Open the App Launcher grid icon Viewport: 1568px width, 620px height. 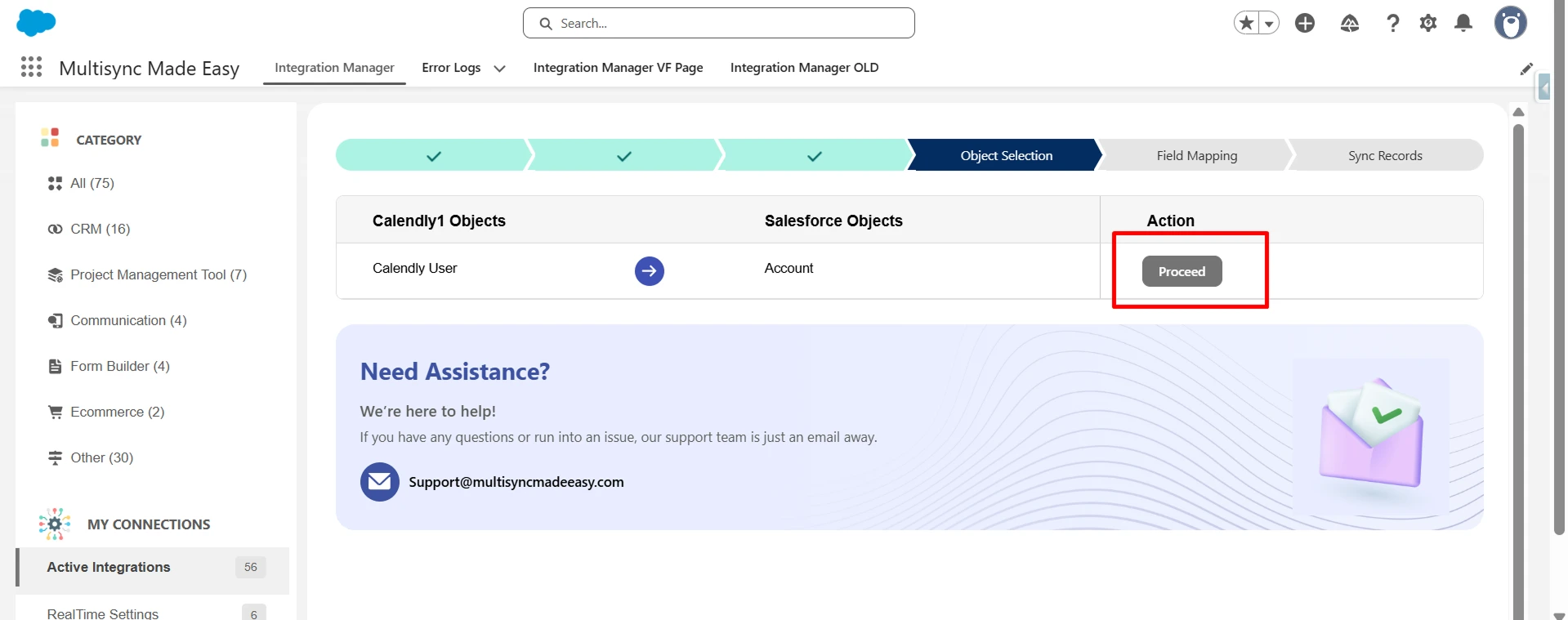(x=31, y=67)
